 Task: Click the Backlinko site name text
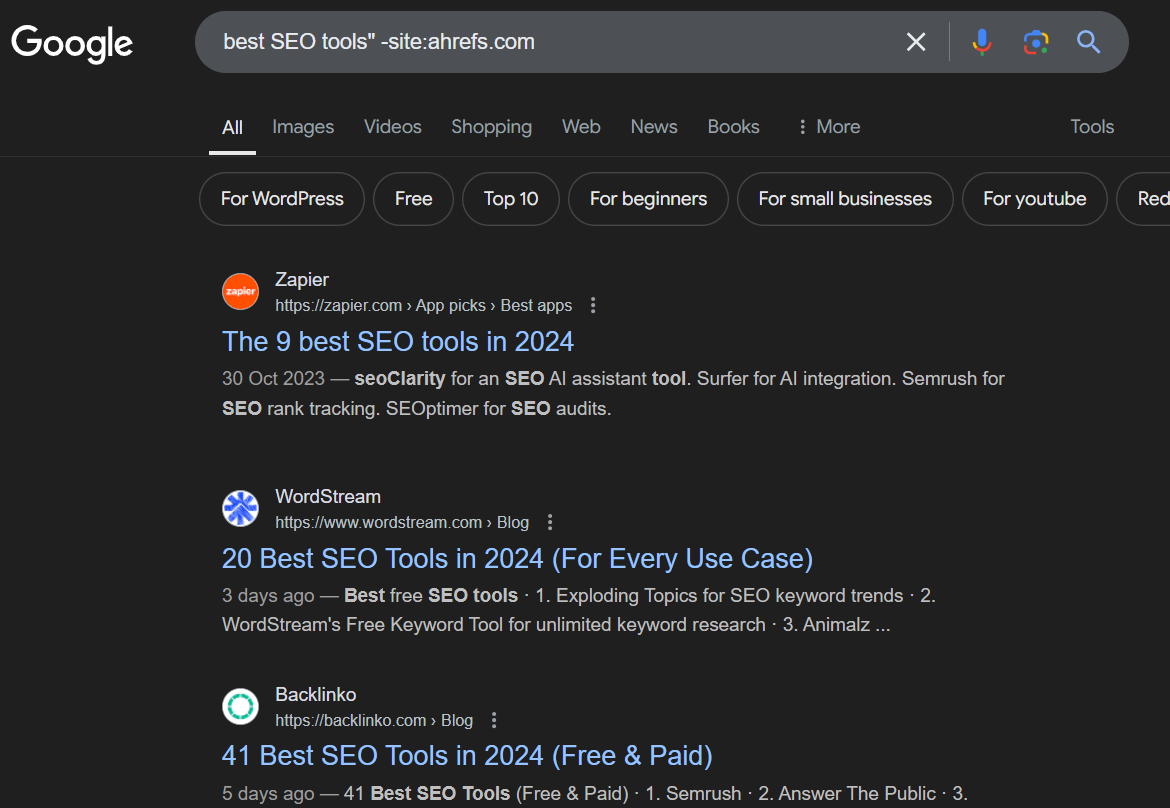[x=316, y=695]
